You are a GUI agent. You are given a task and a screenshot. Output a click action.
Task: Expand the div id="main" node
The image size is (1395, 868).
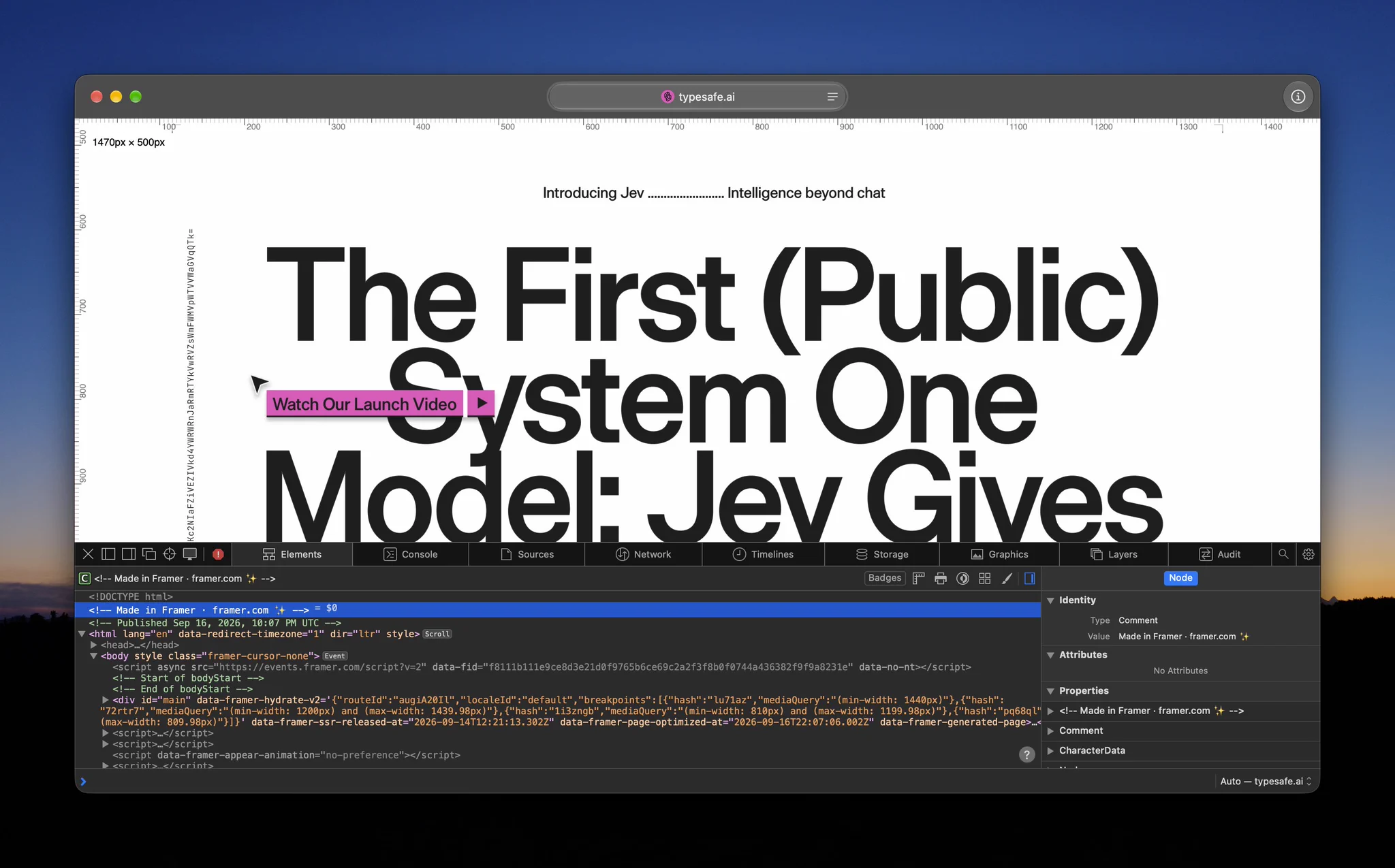point(106,700)
